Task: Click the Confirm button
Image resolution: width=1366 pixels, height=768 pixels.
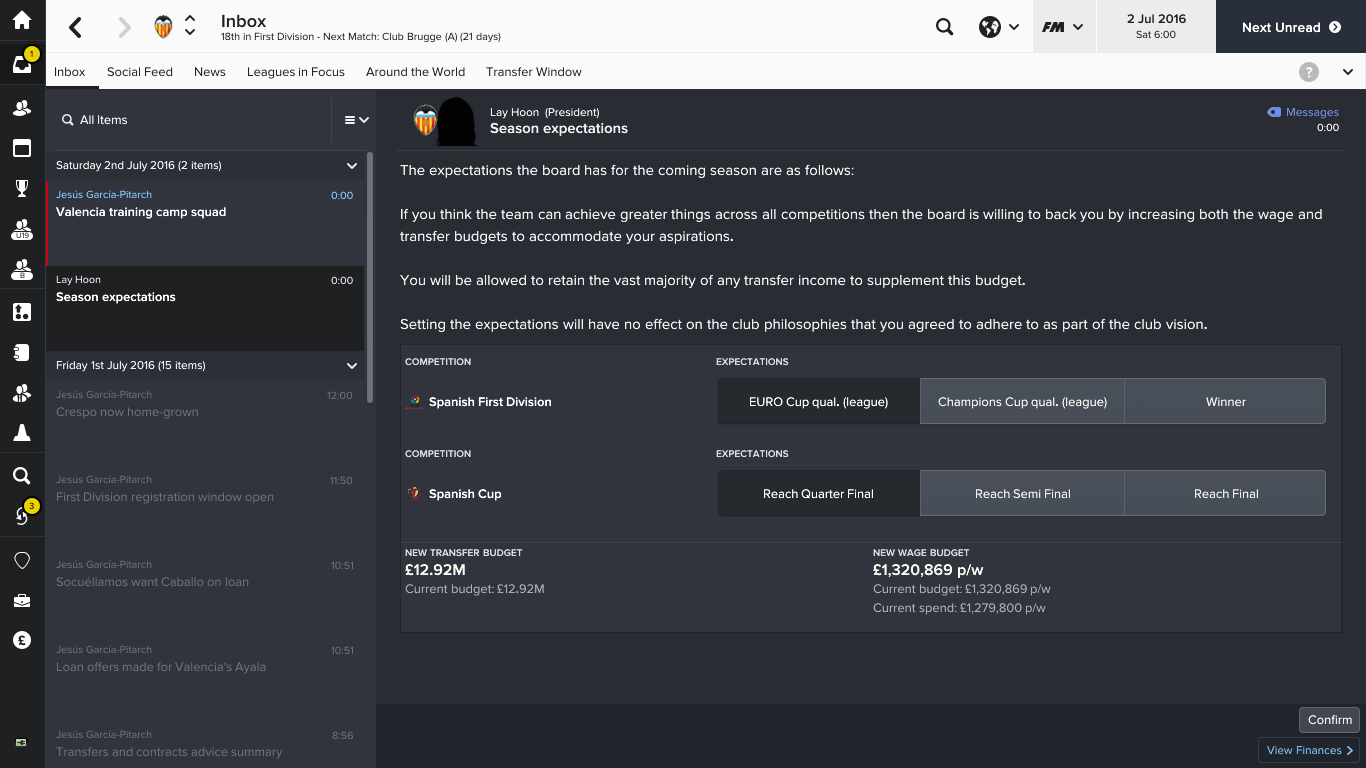Action: pos(1329,720)
